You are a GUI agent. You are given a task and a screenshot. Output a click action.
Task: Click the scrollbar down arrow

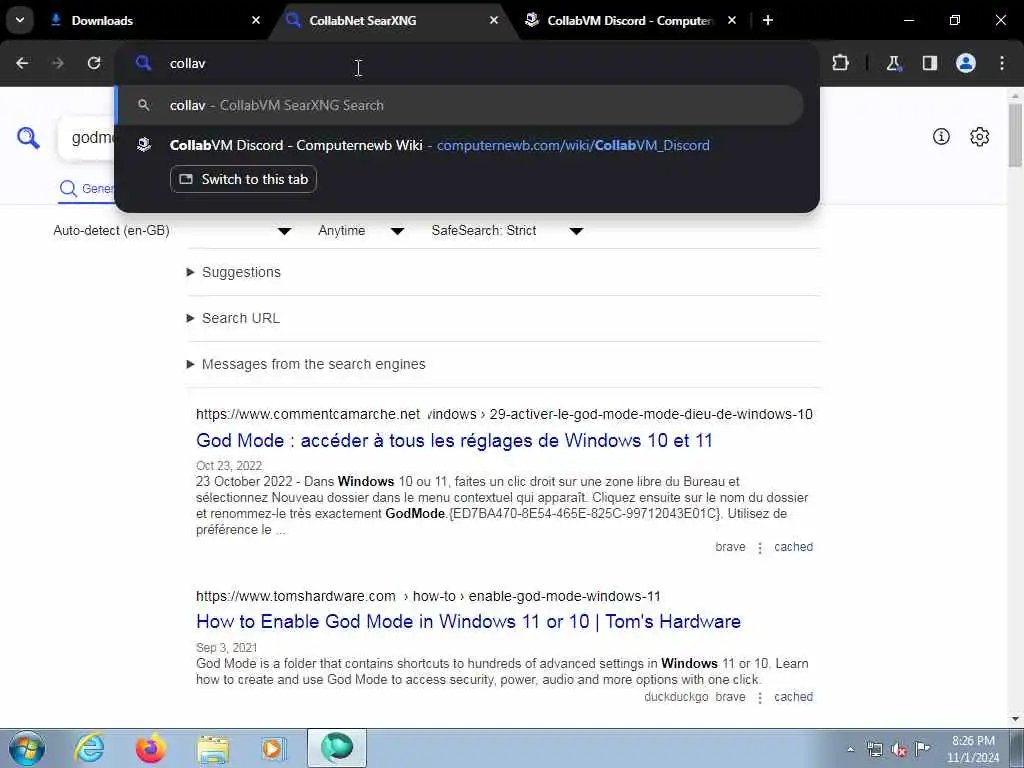(x=1015, y=720)
